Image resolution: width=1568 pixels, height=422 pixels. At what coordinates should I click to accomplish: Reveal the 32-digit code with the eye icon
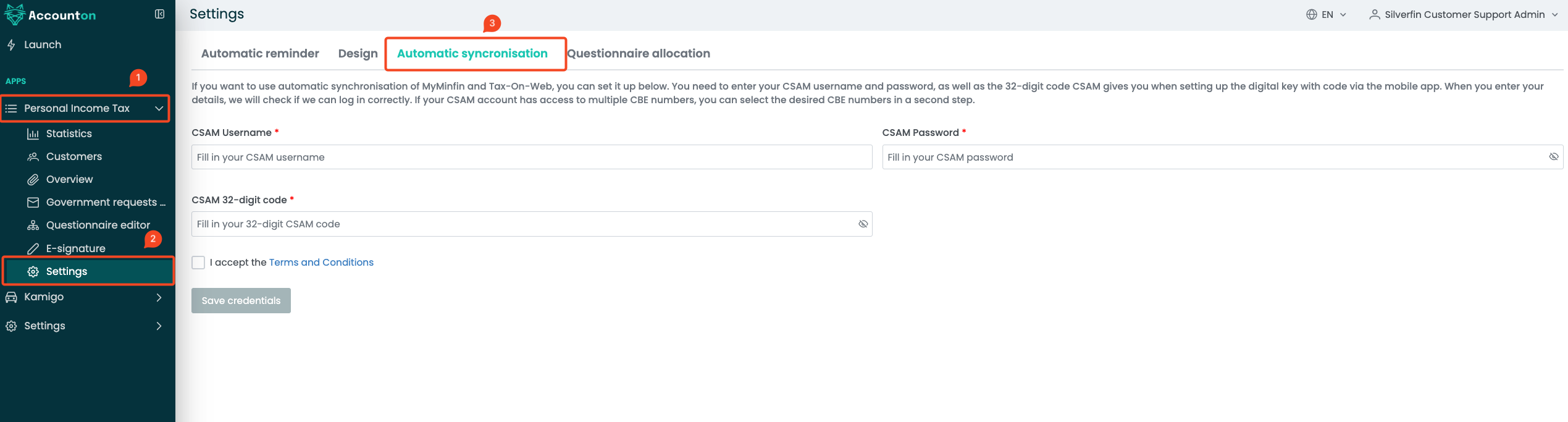[x=863, y=224]
